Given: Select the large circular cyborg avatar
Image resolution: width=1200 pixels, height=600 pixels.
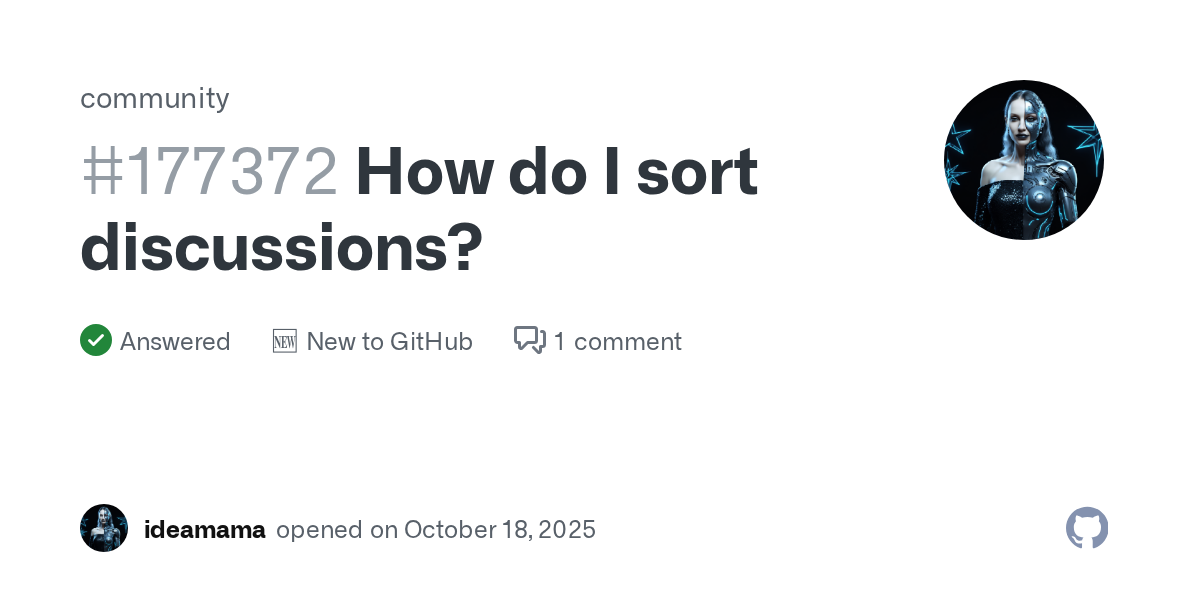Looking at the screenshot, I should pos(1023,160).
